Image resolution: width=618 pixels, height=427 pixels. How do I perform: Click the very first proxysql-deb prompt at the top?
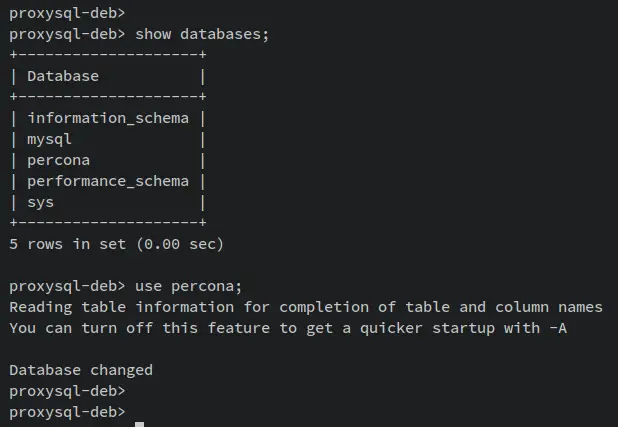(x=67, y=13)
